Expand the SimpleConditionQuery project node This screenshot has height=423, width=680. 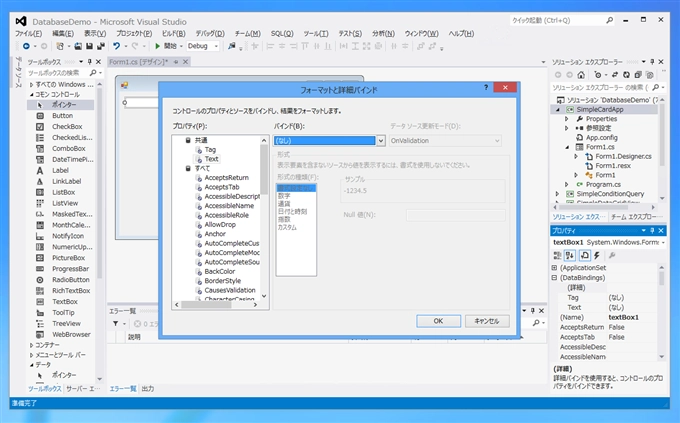558,194
